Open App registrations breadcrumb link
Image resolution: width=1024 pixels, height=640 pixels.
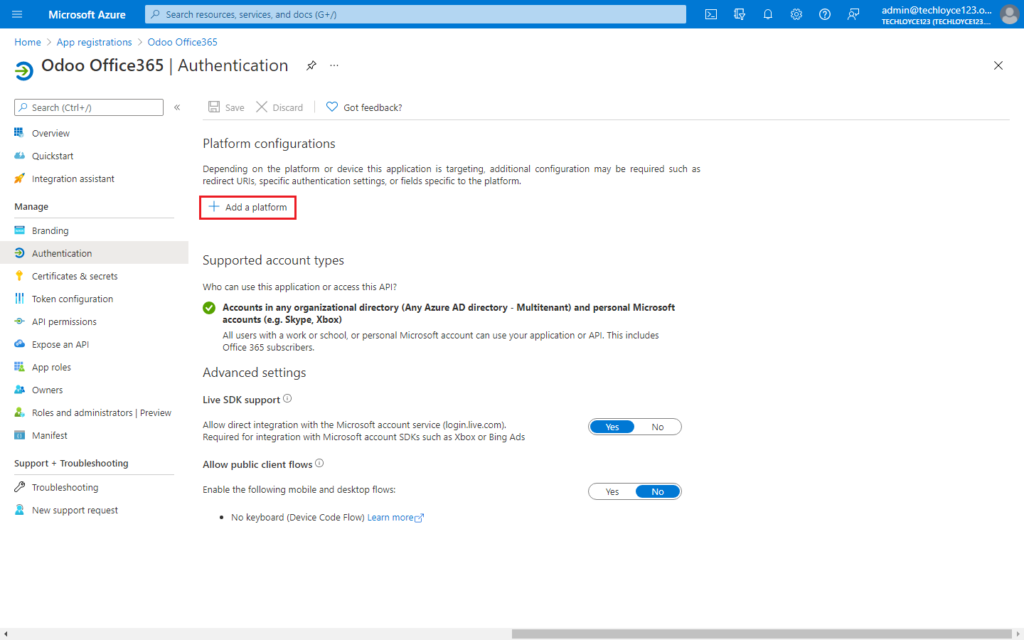tap(94, 42)
